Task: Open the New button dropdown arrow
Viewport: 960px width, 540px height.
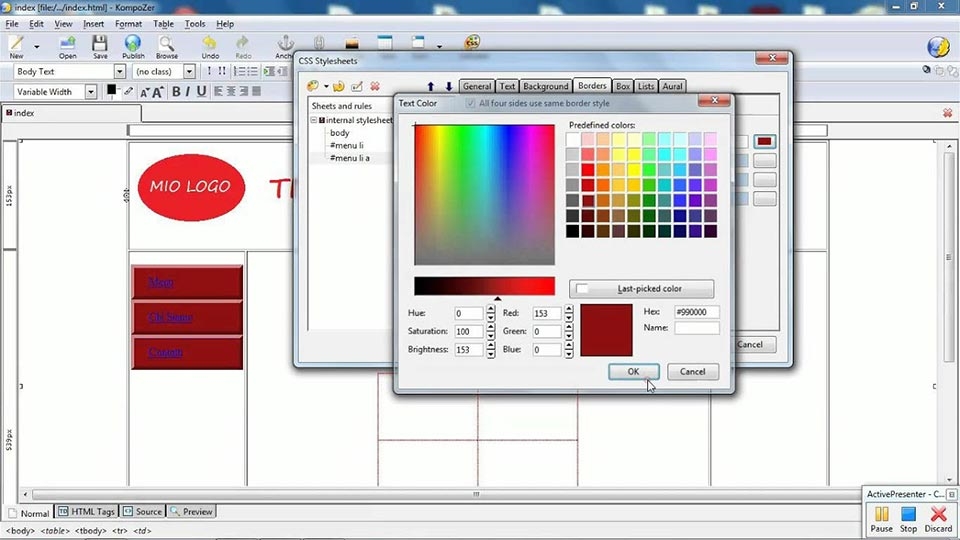Action: tap(37, 47)
